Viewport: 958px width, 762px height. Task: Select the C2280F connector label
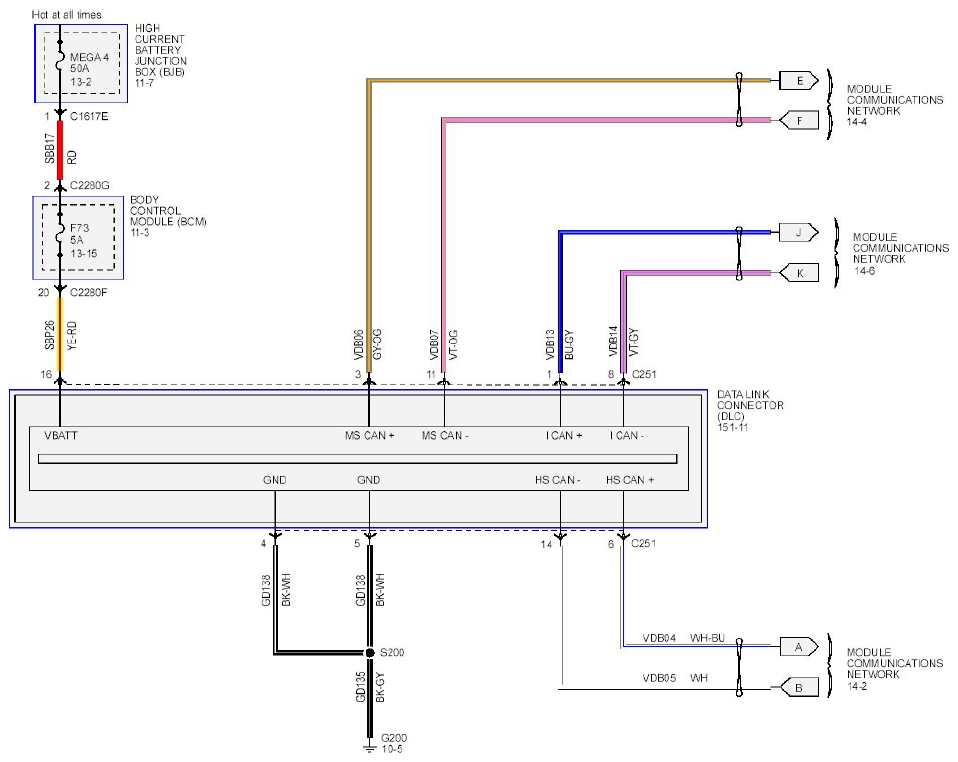(89, 292)
